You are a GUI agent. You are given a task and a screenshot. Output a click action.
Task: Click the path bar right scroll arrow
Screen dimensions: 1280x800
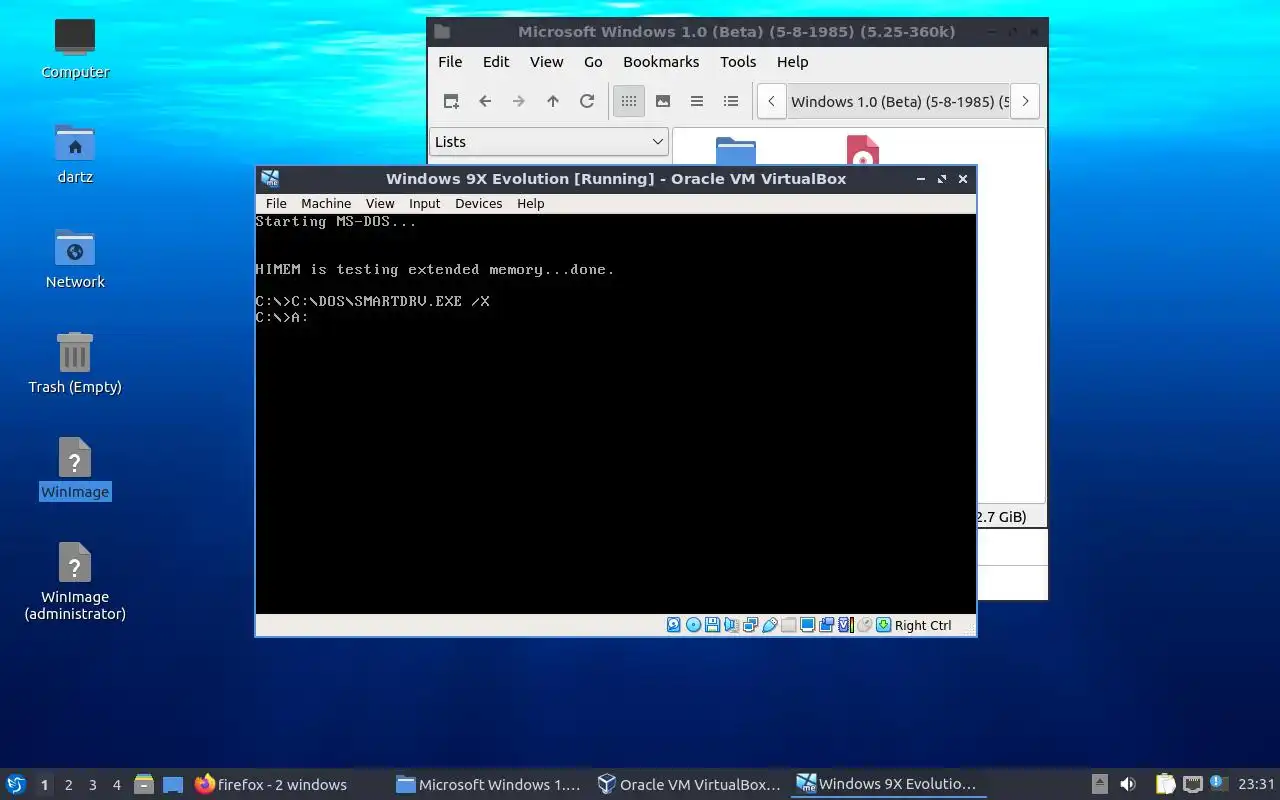pyautogui.click(x=1025, y=101)
